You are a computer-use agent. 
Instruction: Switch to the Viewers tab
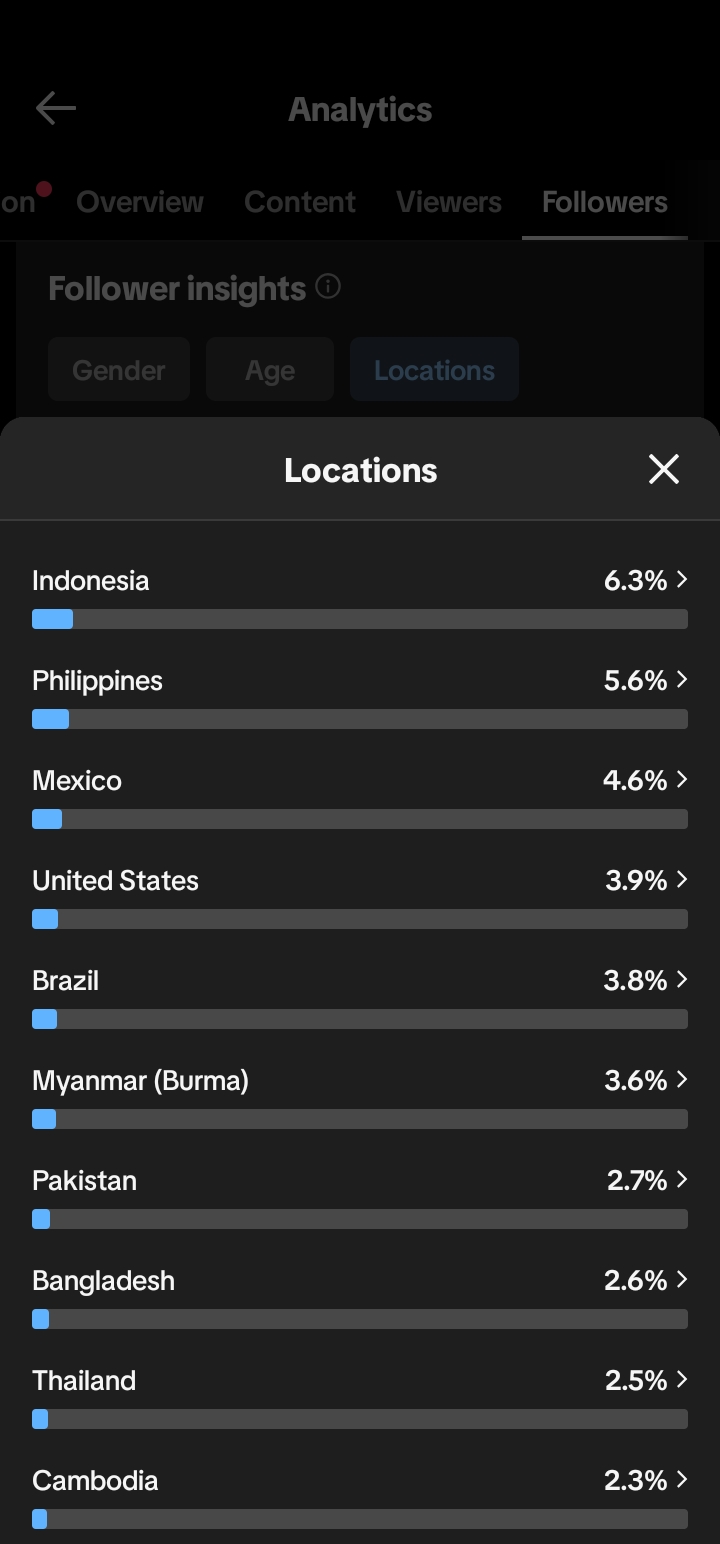click(x=449, y=202)
